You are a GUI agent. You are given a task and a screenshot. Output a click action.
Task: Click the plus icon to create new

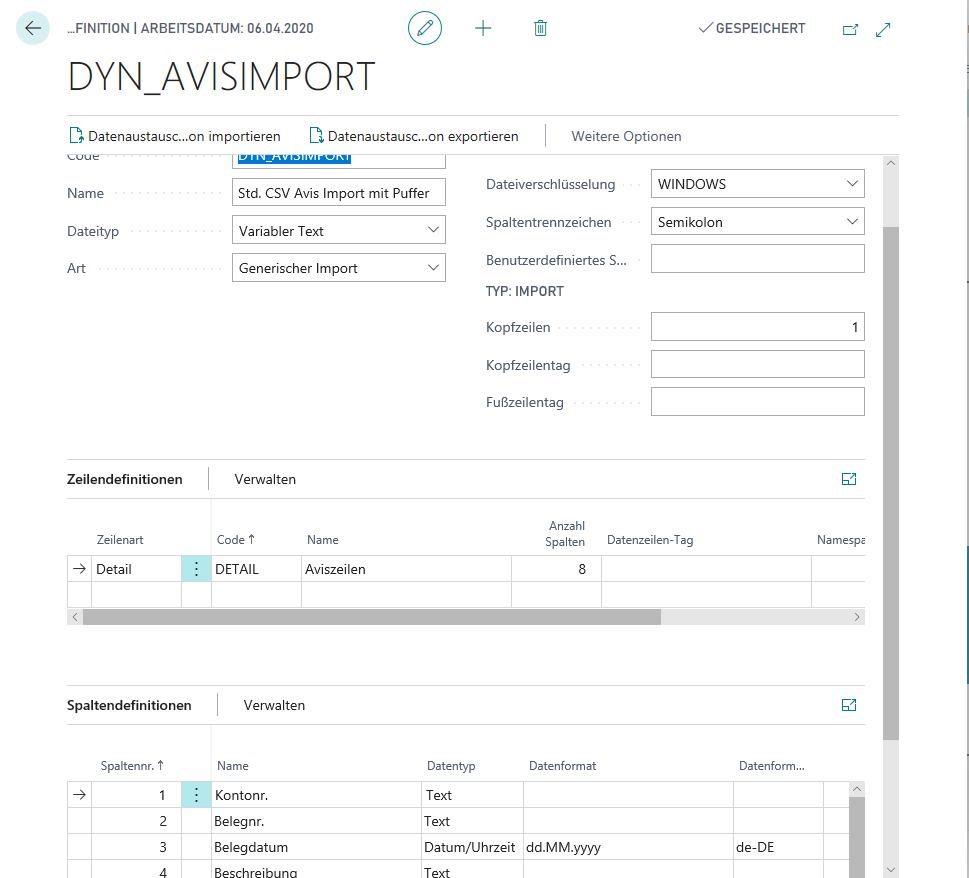tap(483, 28)
